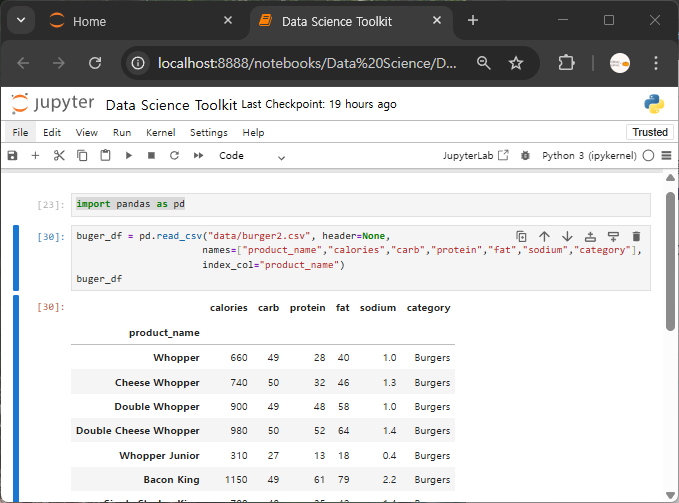The height and width of the screenshot is (503, 679).
Task: Open the zoom magnifier in address bar
Action: click(484, 63)
